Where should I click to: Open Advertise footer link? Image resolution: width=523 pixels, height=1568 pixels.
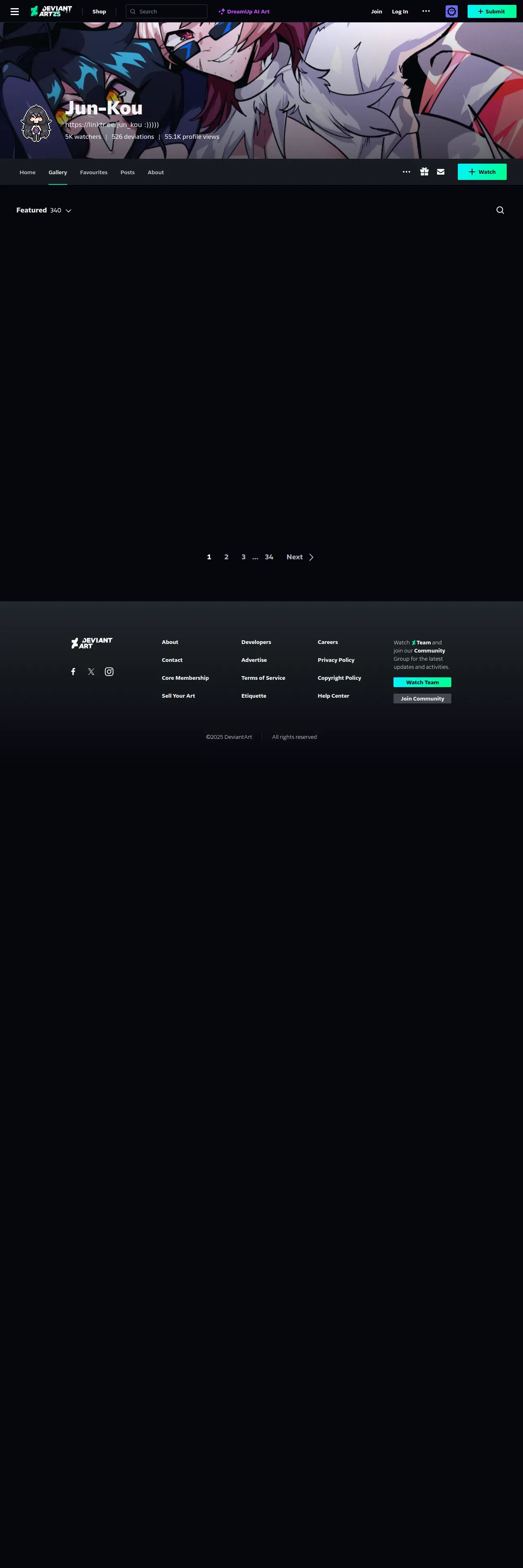(254, 660)
